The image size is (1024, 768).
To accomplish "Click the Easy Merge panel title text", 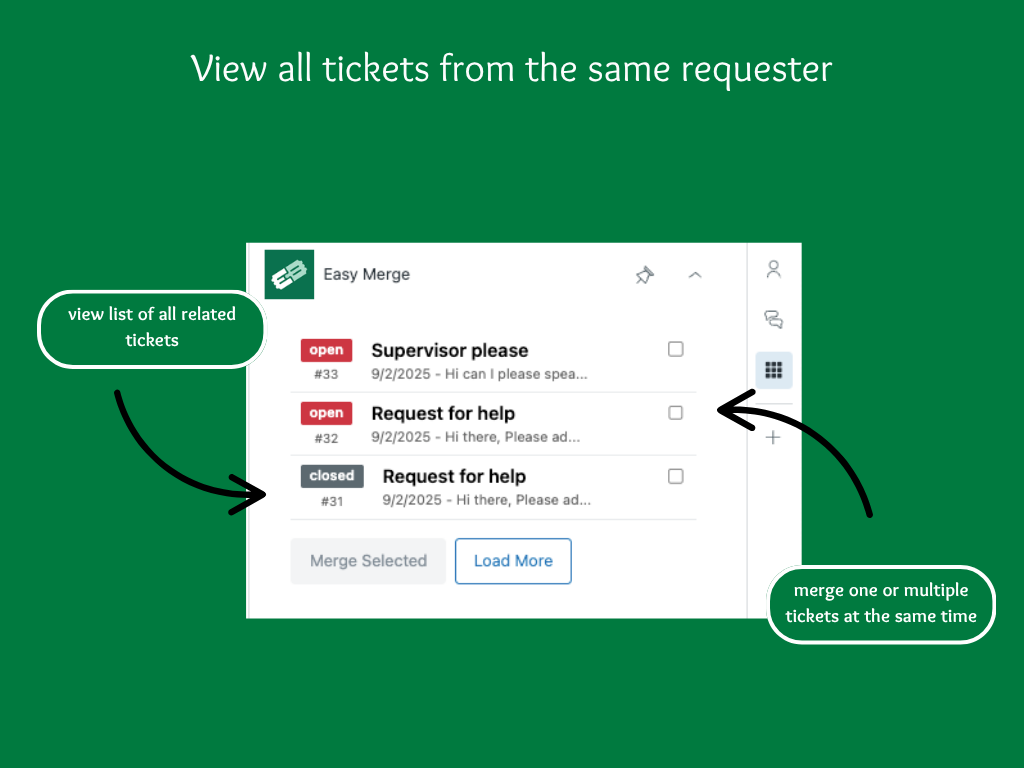I will [x=367, y=274].
